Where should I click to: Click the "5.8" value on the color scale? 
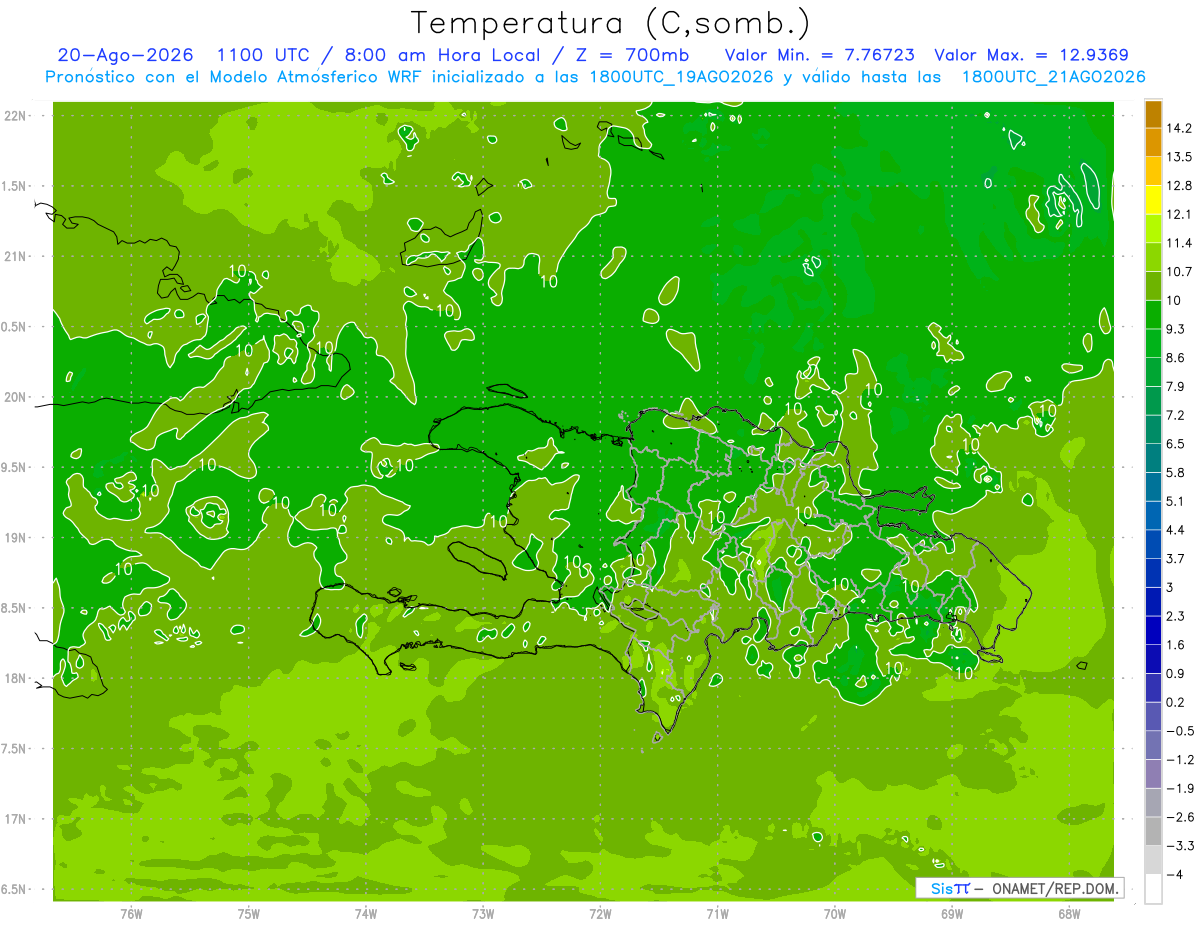tap(1175, 472)
